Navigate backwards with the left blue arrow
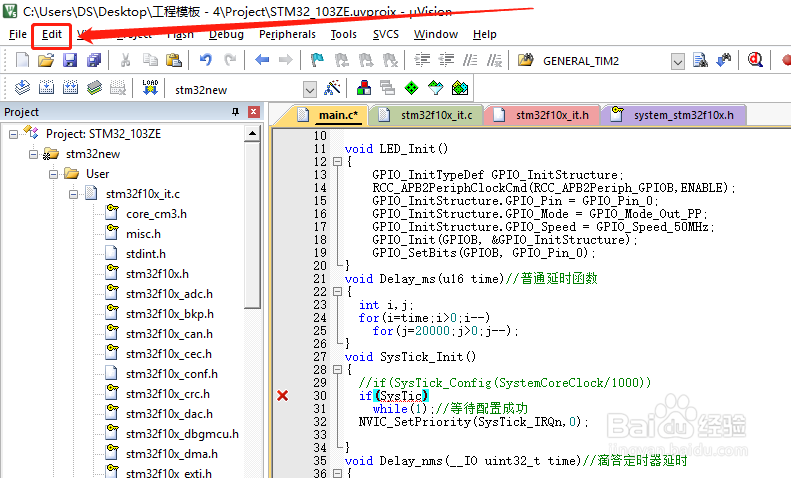The image size is (791, 478). (262, 60)
